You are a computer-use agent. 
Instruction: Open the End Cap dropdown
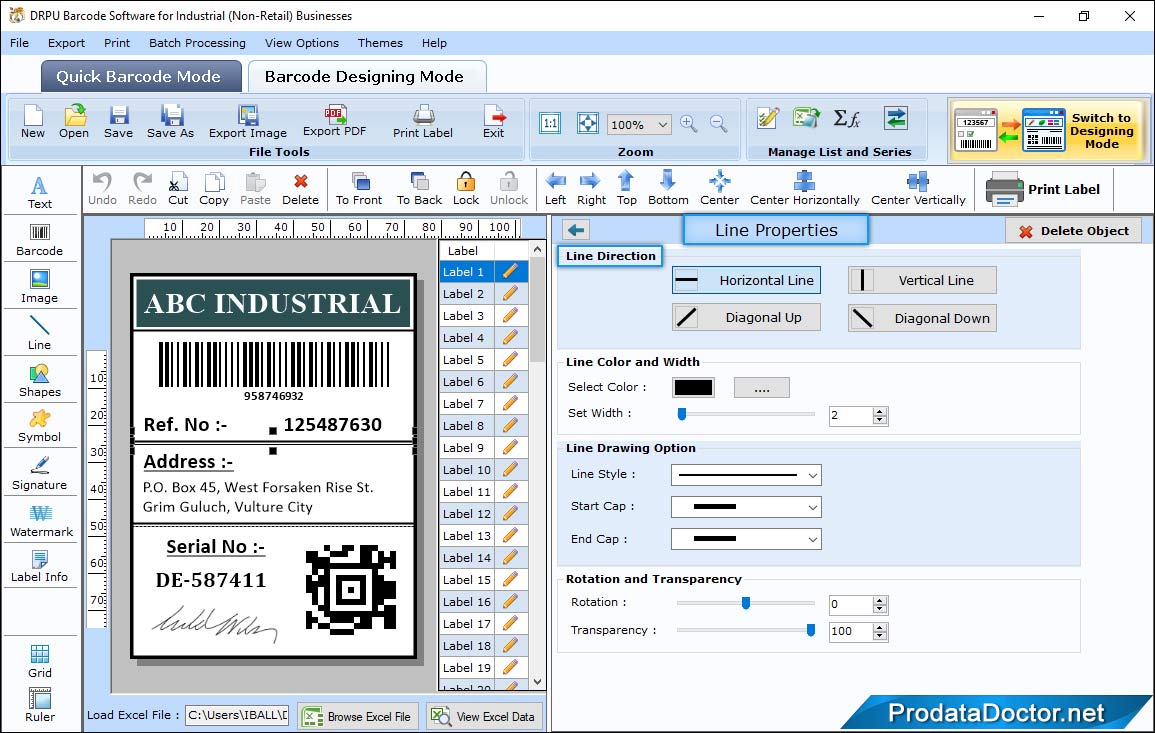pyautogui.click(x=746, y=539)
